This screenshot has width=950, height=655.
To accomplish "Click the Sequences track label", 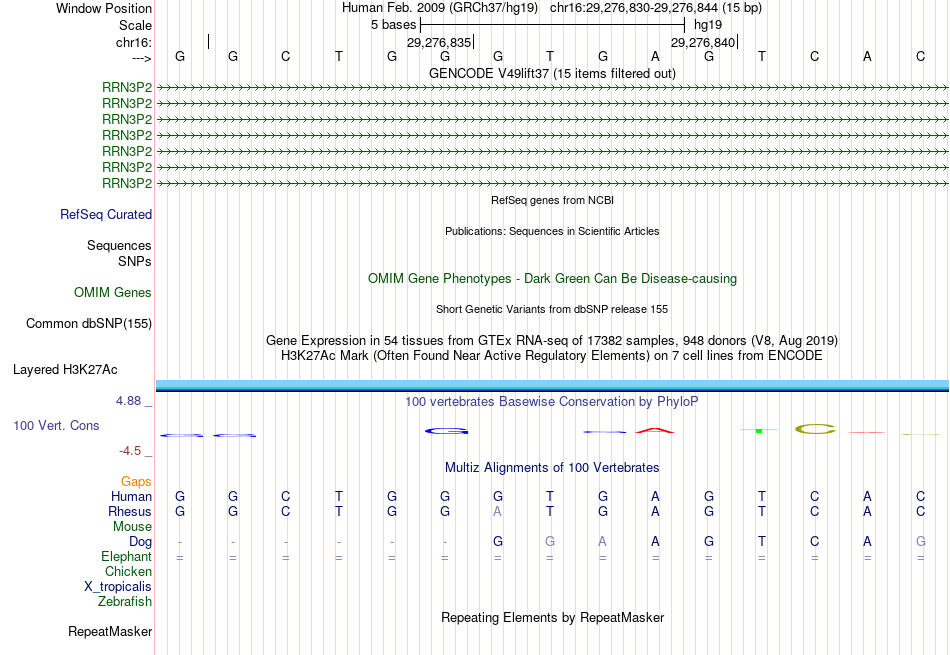I will tap(119, 245).
